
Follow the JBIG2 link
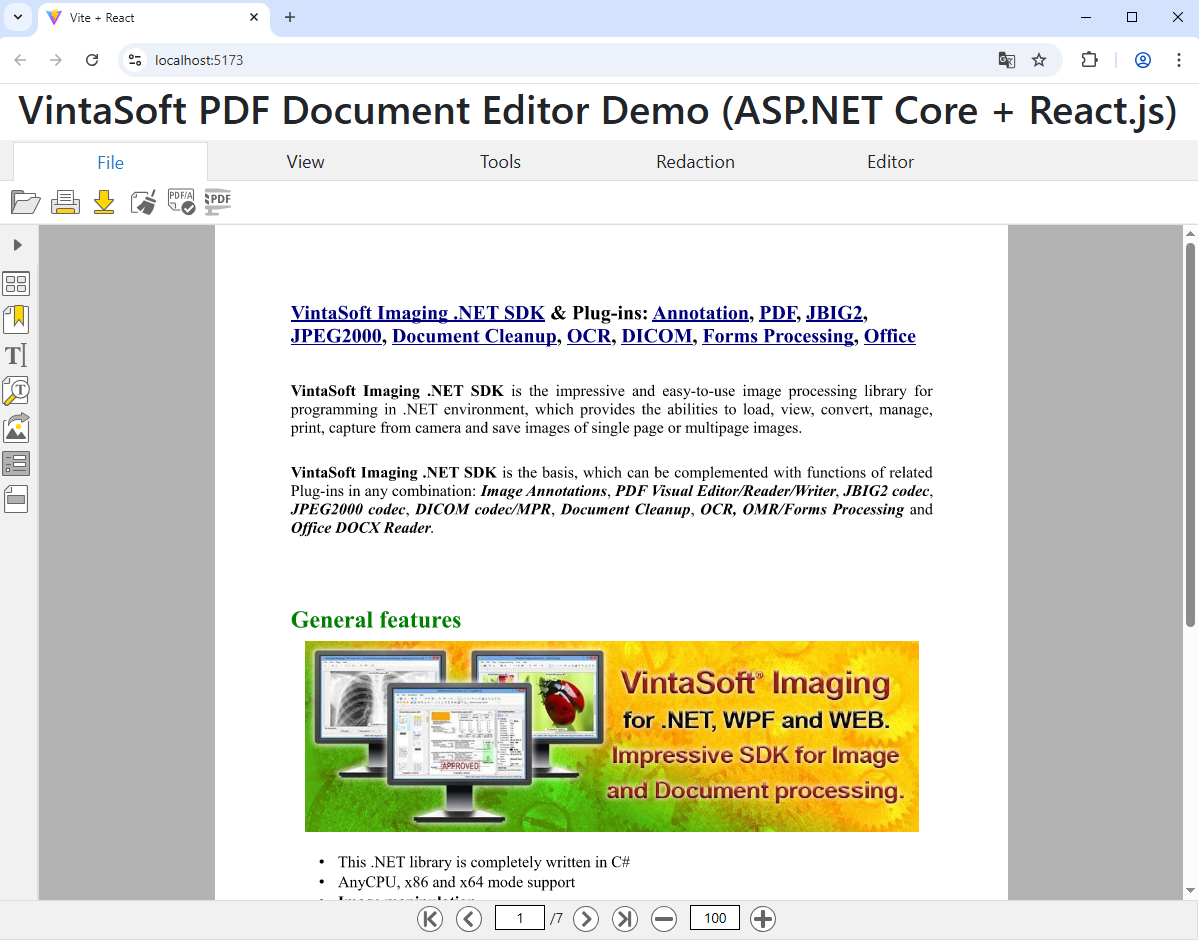coord(834,313)
